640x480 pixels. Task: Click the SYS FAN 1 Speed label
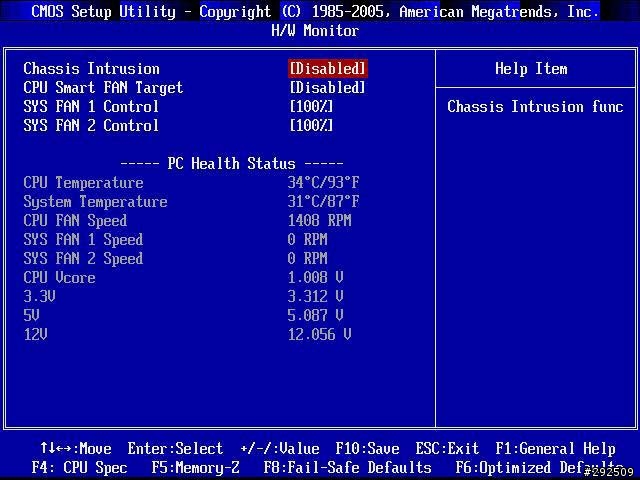click(83, 240)
